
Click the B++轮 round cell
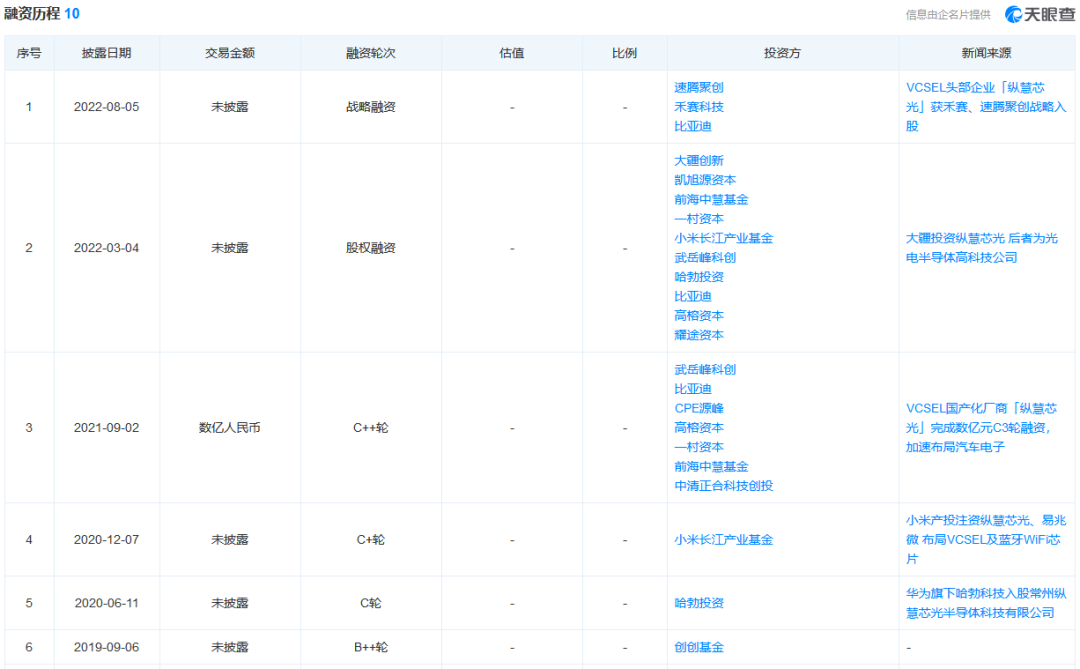click(371, 647)
